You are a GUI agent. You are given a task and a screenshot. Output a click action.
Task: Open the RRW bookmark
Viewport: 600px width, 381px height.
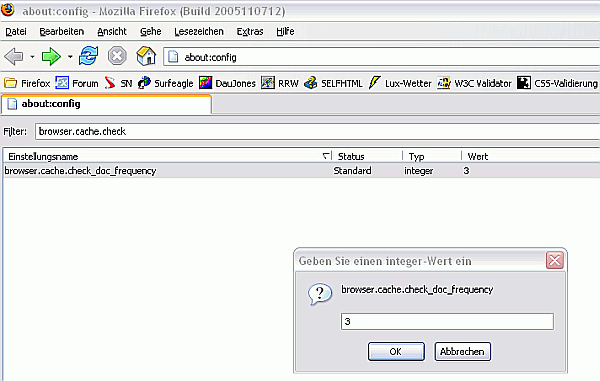(x=280, y=83)
